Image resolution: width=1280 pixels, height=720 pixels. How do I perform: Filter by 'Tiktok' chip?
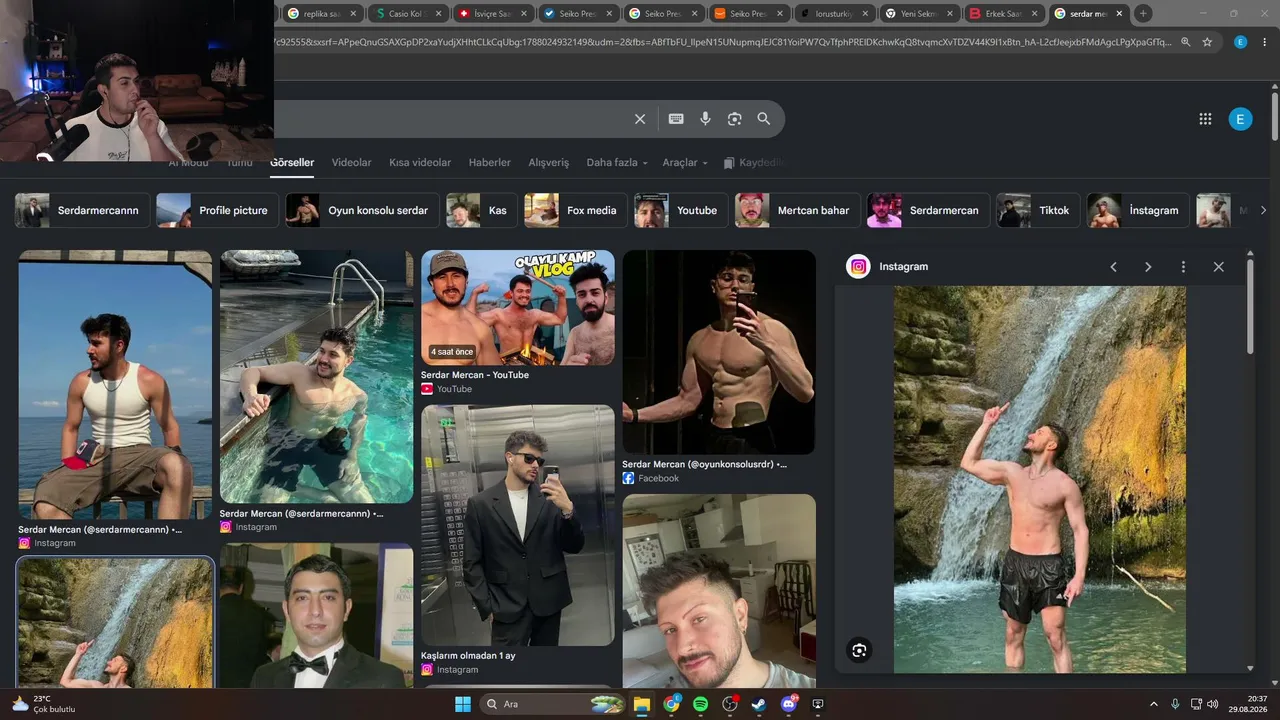[1039, 211]
